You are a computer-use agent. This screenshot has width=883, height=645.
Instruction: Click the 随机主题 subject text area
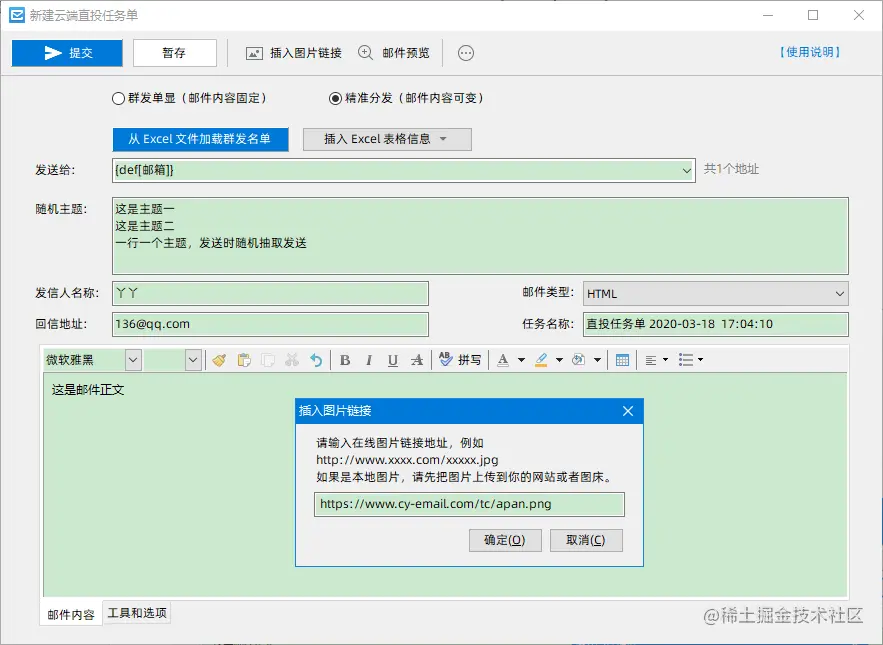point(480,235)
